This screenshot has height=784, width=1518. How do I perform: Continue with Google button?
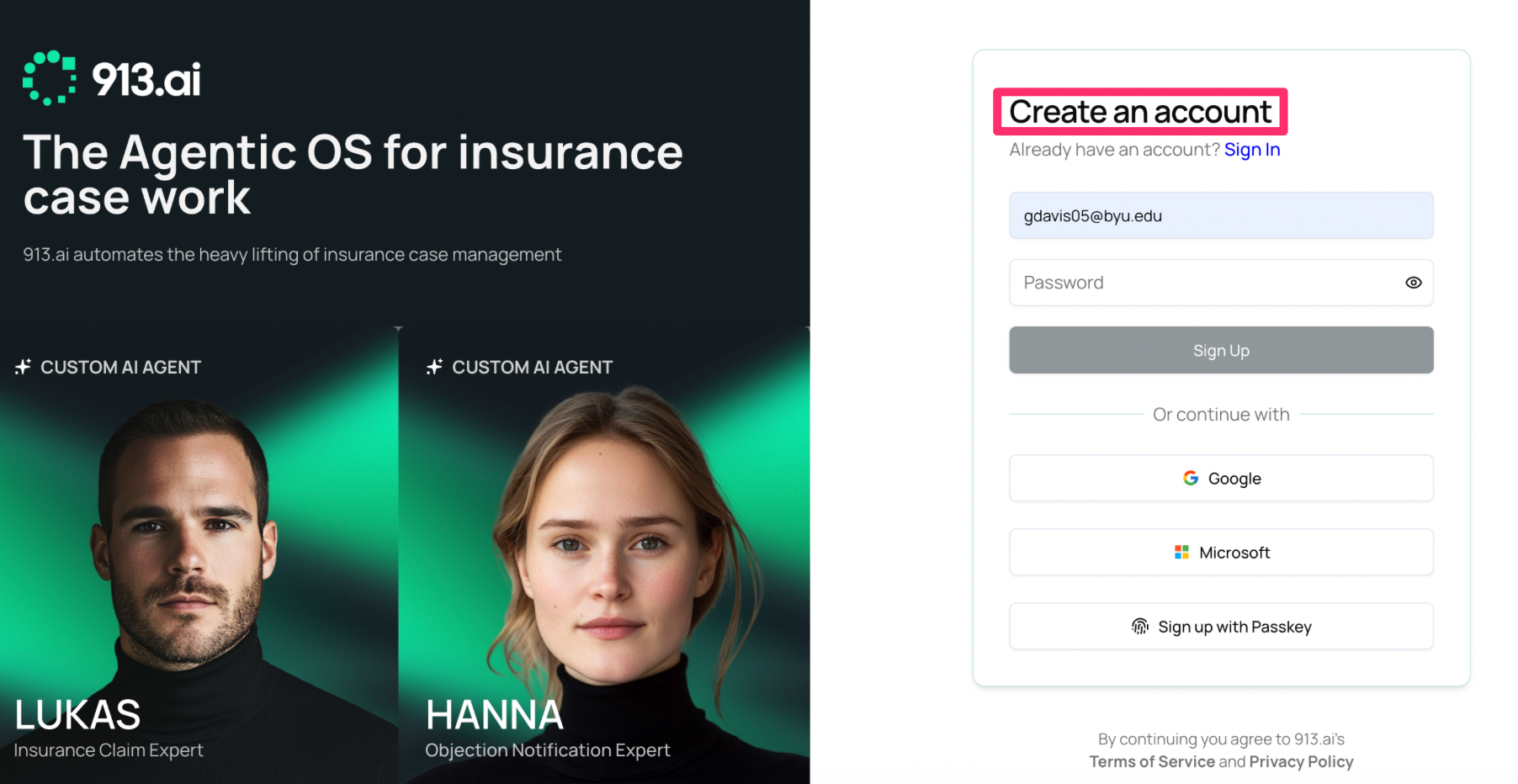[1221, 478]
